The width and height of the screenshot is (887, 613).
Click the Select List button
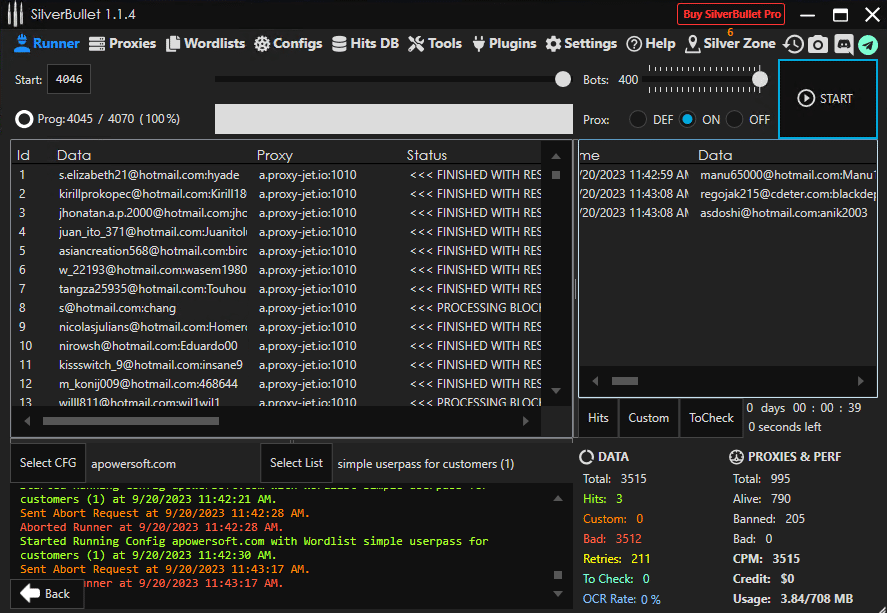click(x=296, y=463)
